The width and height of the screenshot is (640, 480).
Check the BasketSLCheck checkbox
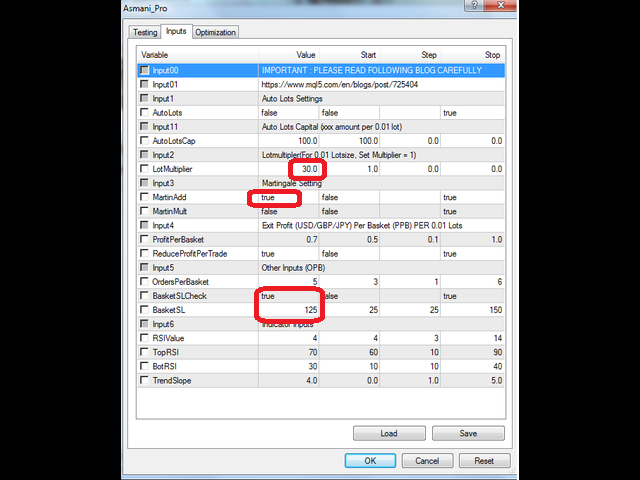(x=144, y=296)
